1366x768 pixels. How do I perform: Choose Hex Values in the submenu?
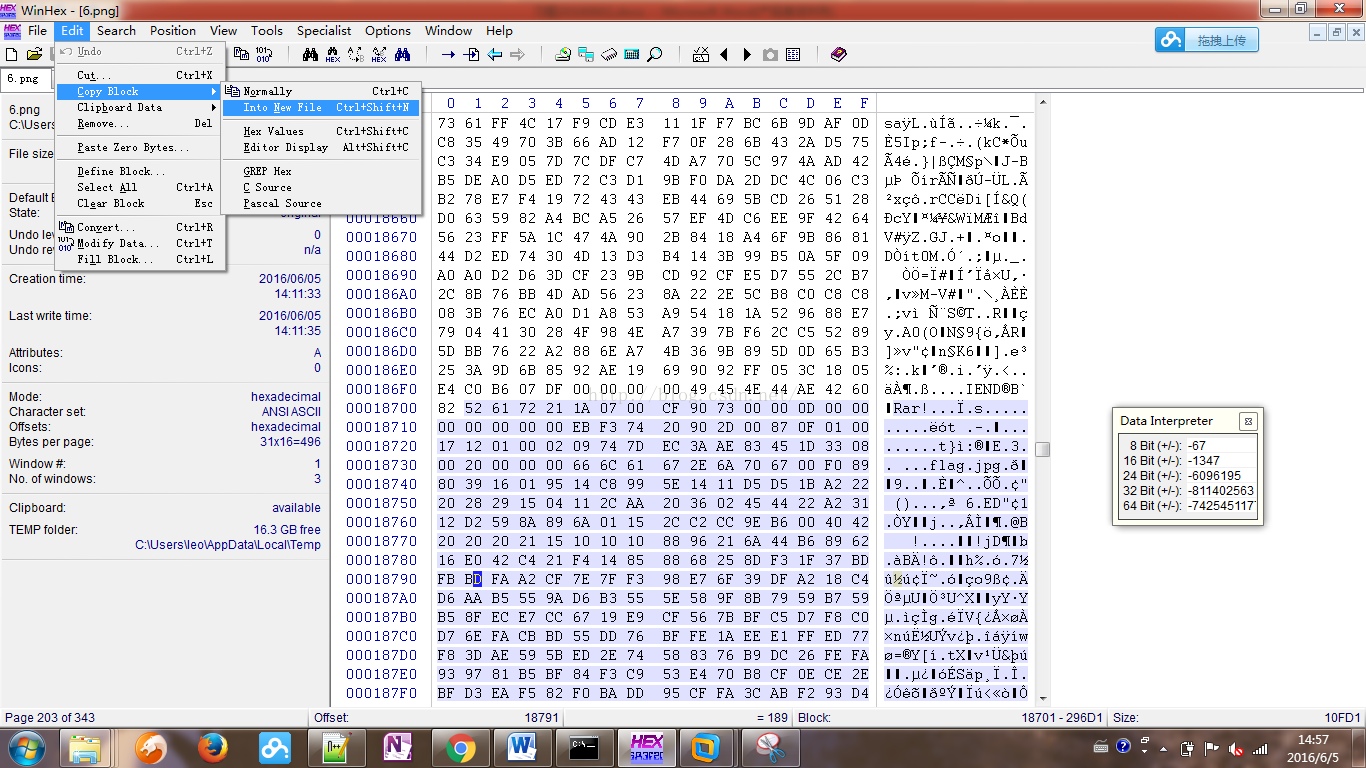click(x=322, y=131)
